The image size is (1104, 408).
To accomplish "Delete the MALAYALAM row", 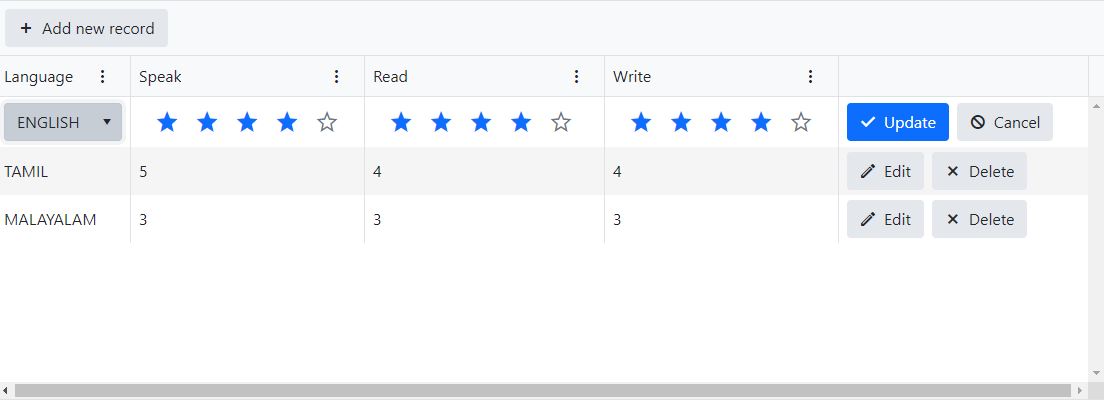I will tap(979, 219).
